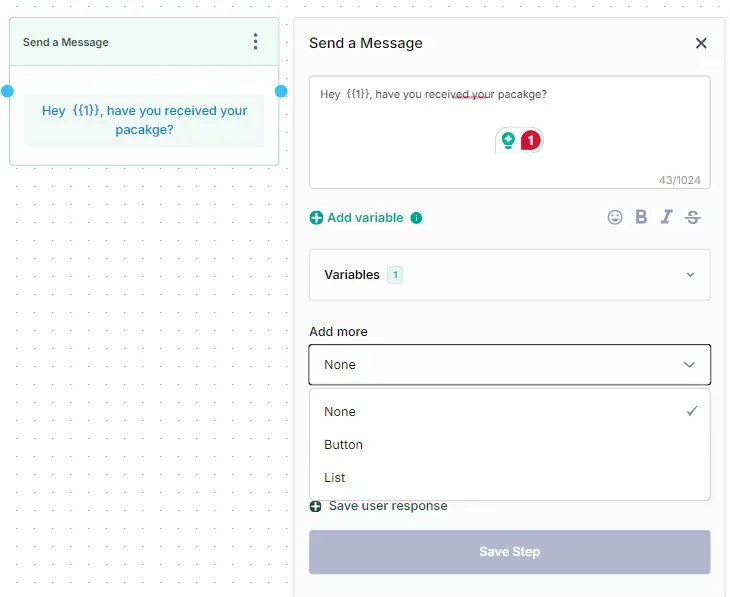Collapse the Add more dropdown
This screenshot has height=597, width=730.
click(689, 365)
